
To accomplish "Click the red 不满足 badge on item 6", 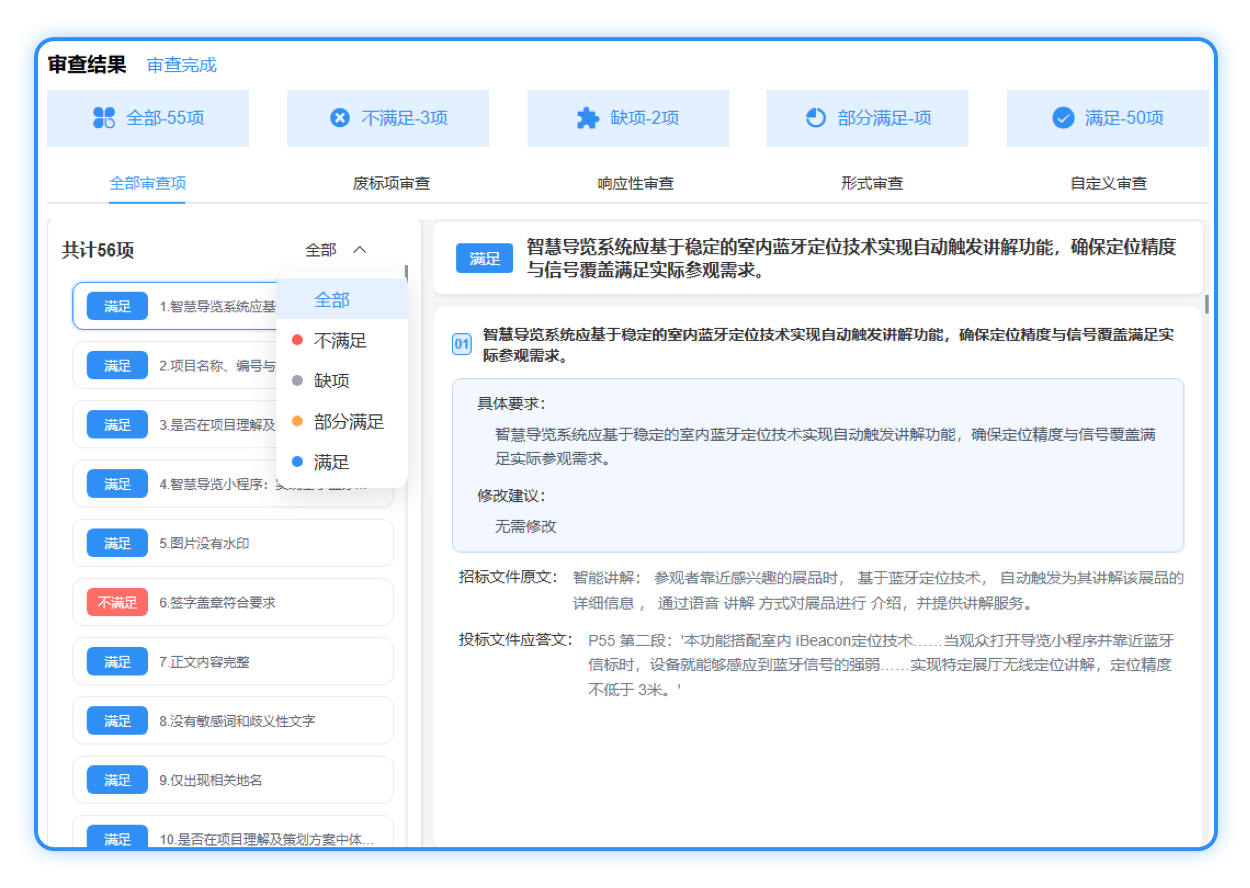I will point(117,603).
